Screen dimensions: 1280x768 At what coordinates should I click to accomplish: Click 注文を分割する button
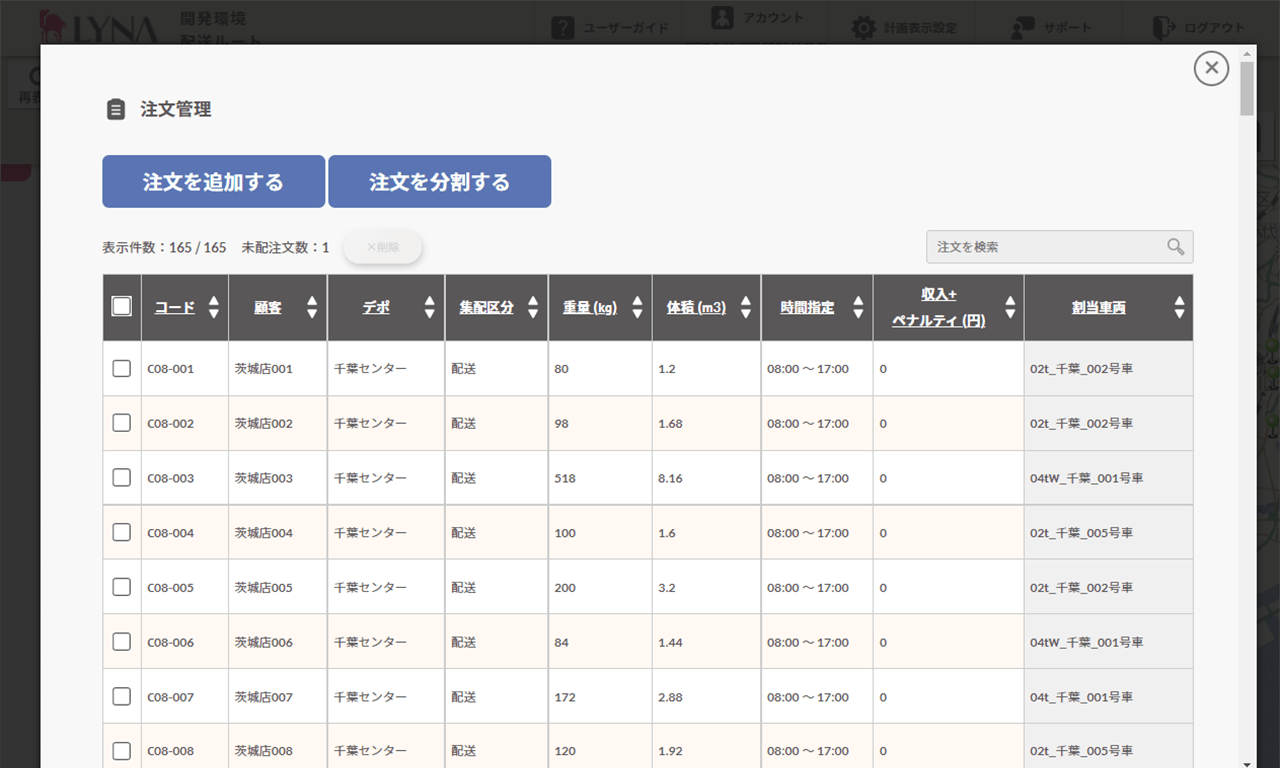pyautogui.click(x=440, y=181)
